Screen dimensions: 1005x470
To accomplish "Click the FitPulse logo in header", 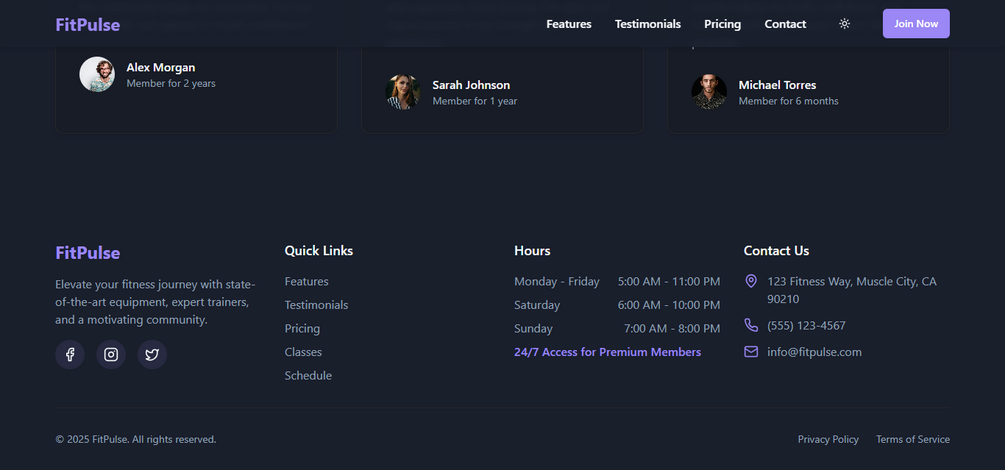I will click(x=88, y=24).
